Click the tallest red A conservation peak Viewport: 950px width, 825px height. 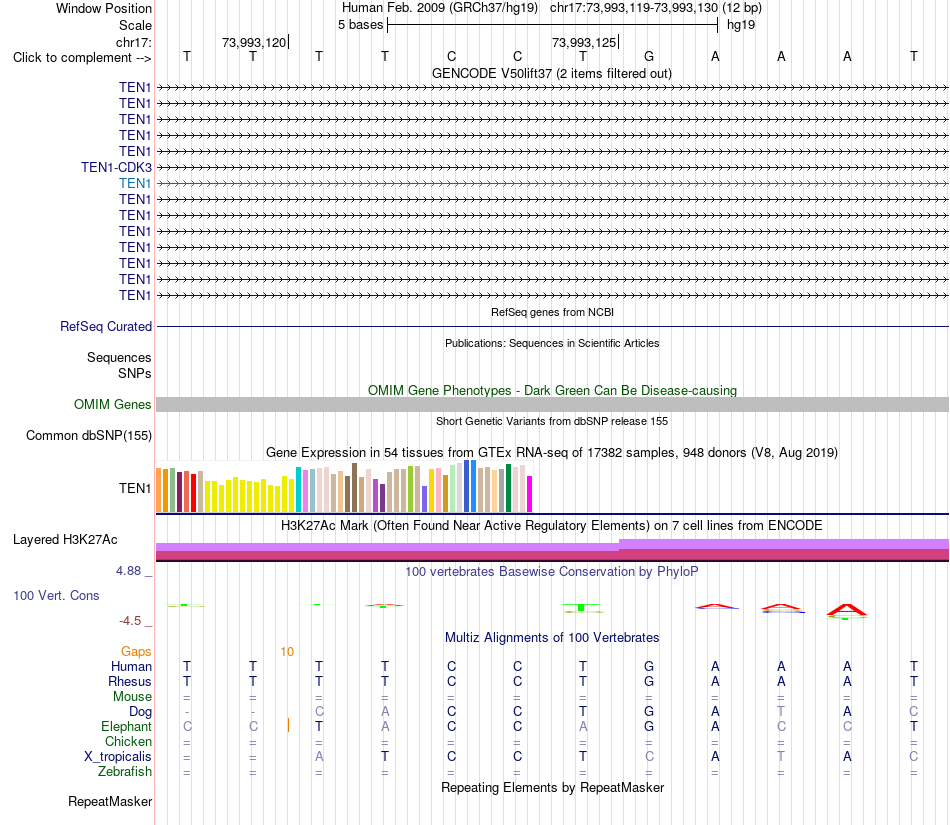click(847, 611)
